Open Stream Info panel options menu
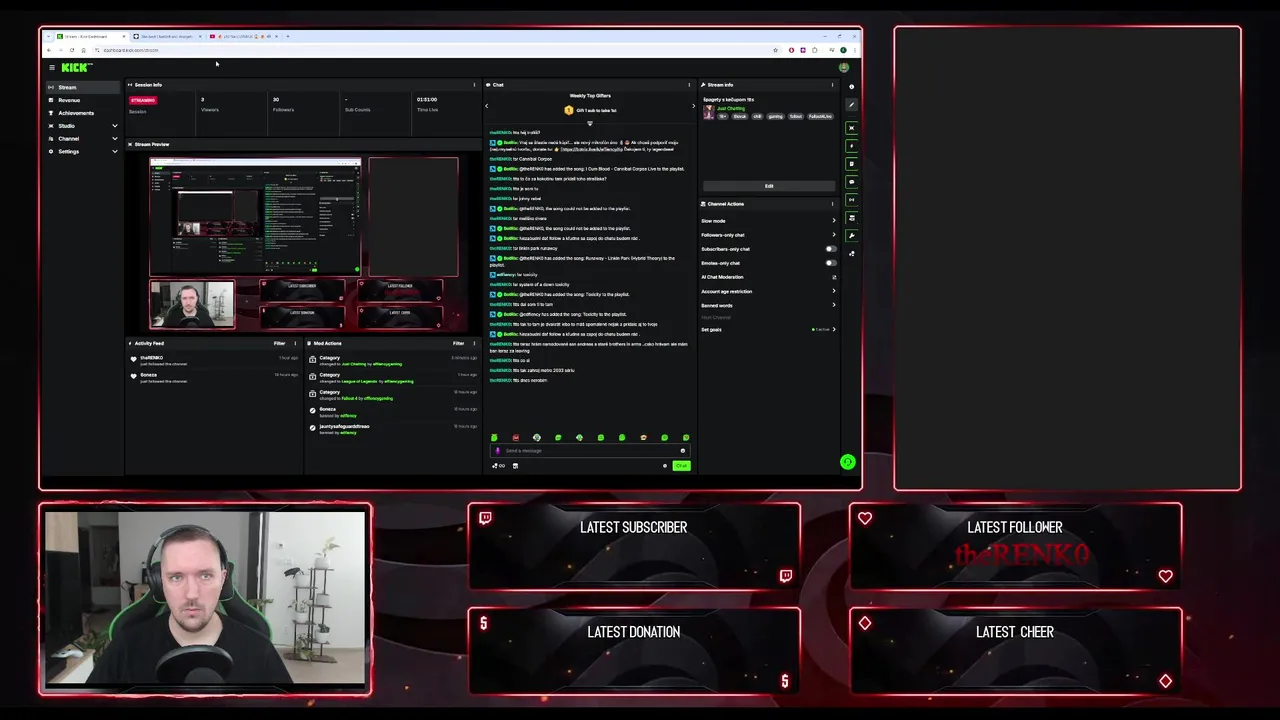Screen dimensions: 1280x720 pos(832,85)
